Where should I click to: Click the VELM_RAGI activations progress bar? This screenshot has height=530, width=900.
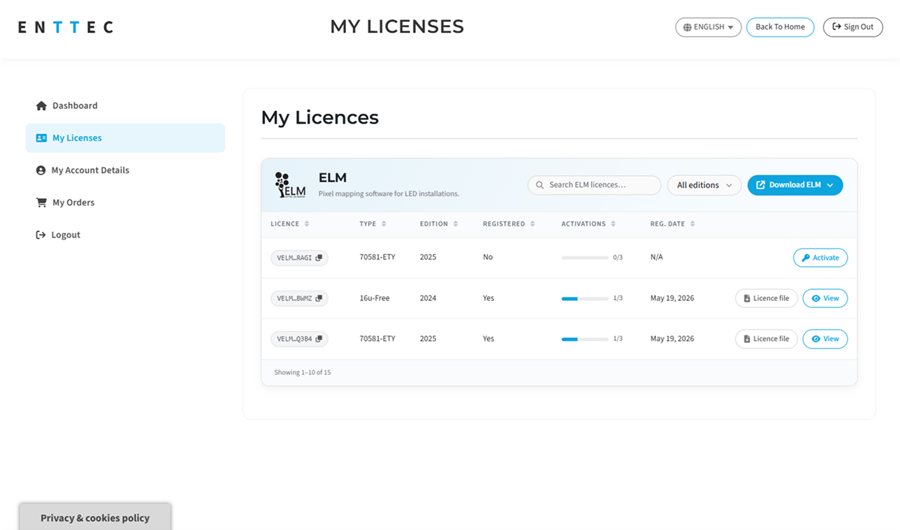(x=584, y=258)
